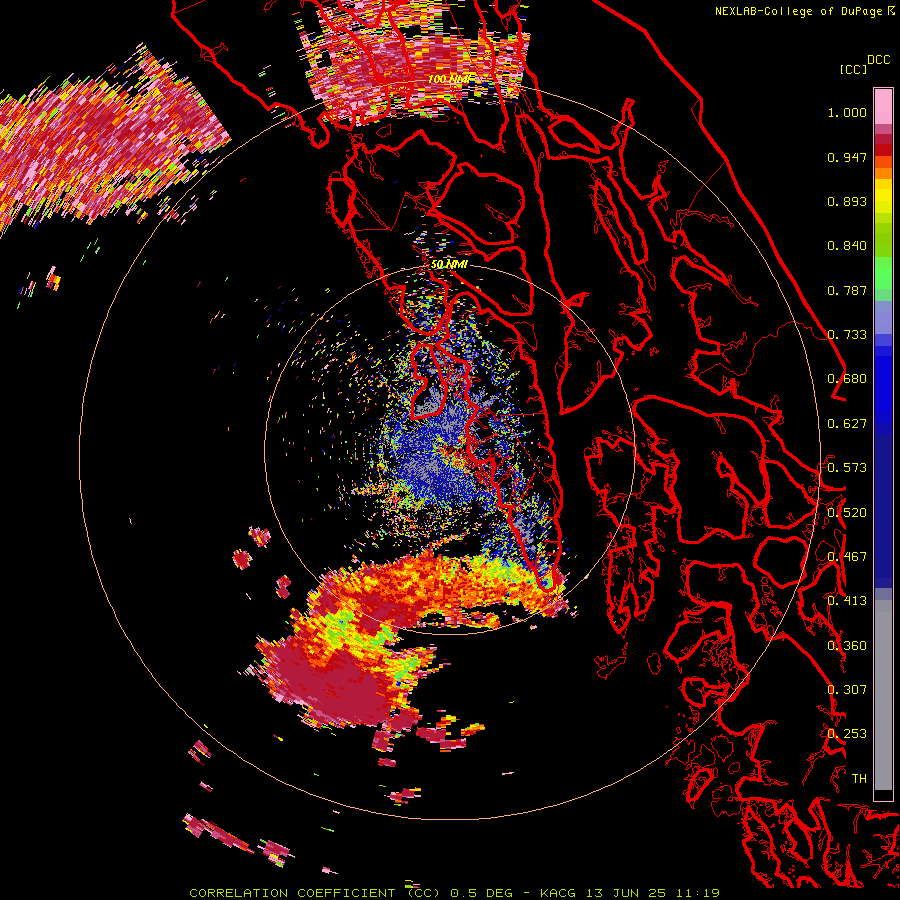Click the Correlation Coefficient caption at the bottom

454,893
